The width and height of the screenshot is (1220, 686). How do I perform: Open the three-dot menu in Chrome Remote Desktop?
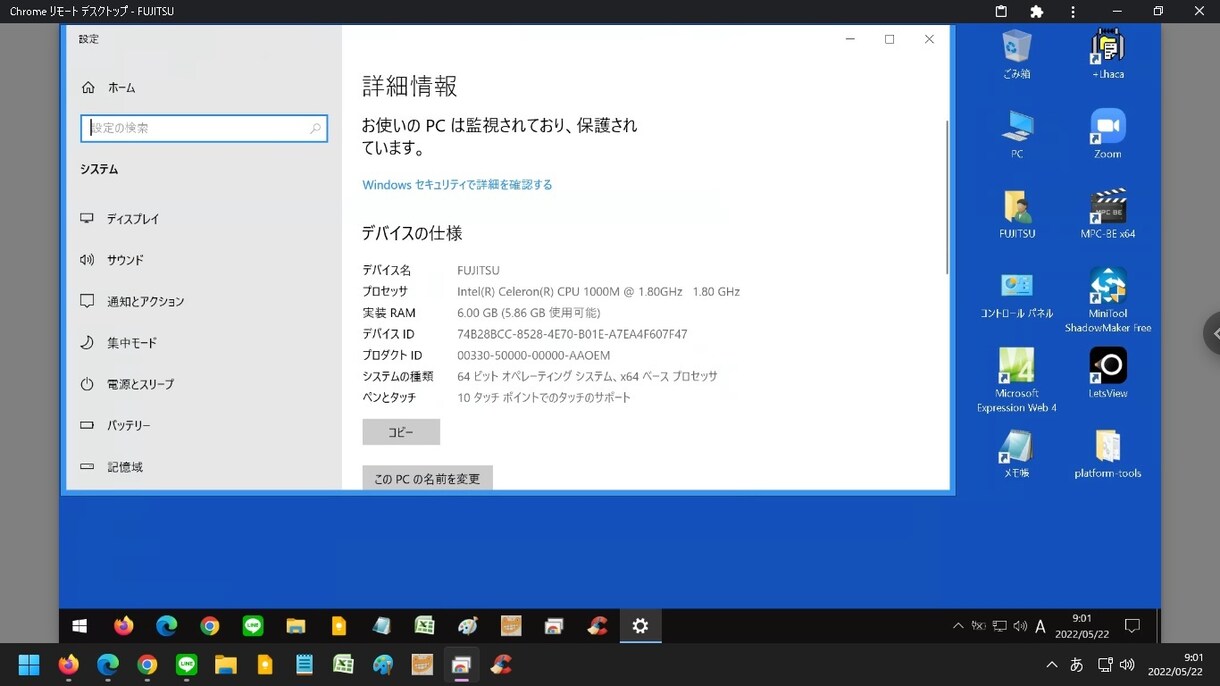point(1073,11)
